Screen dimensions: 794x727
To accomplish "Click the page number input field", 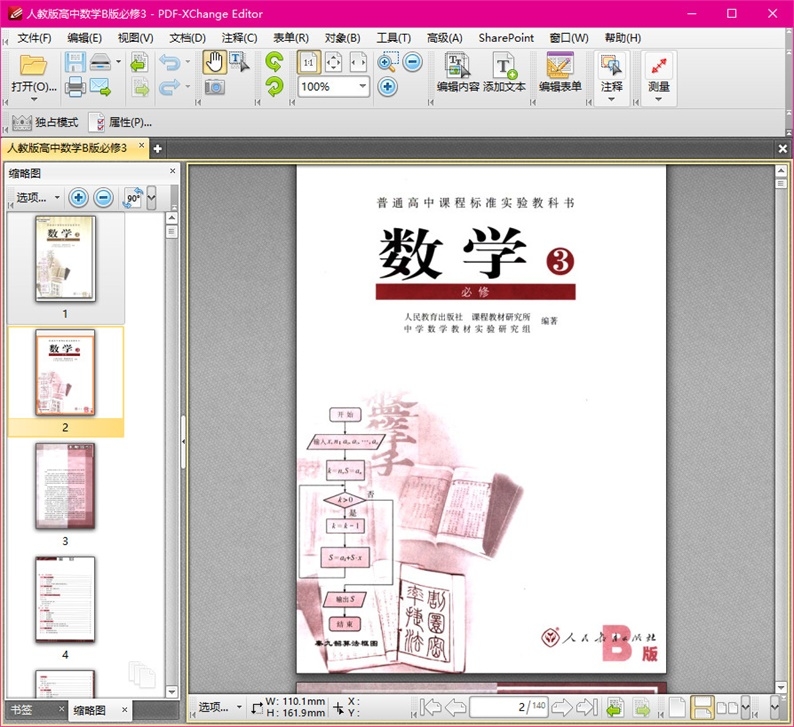I will pos(508,707).
